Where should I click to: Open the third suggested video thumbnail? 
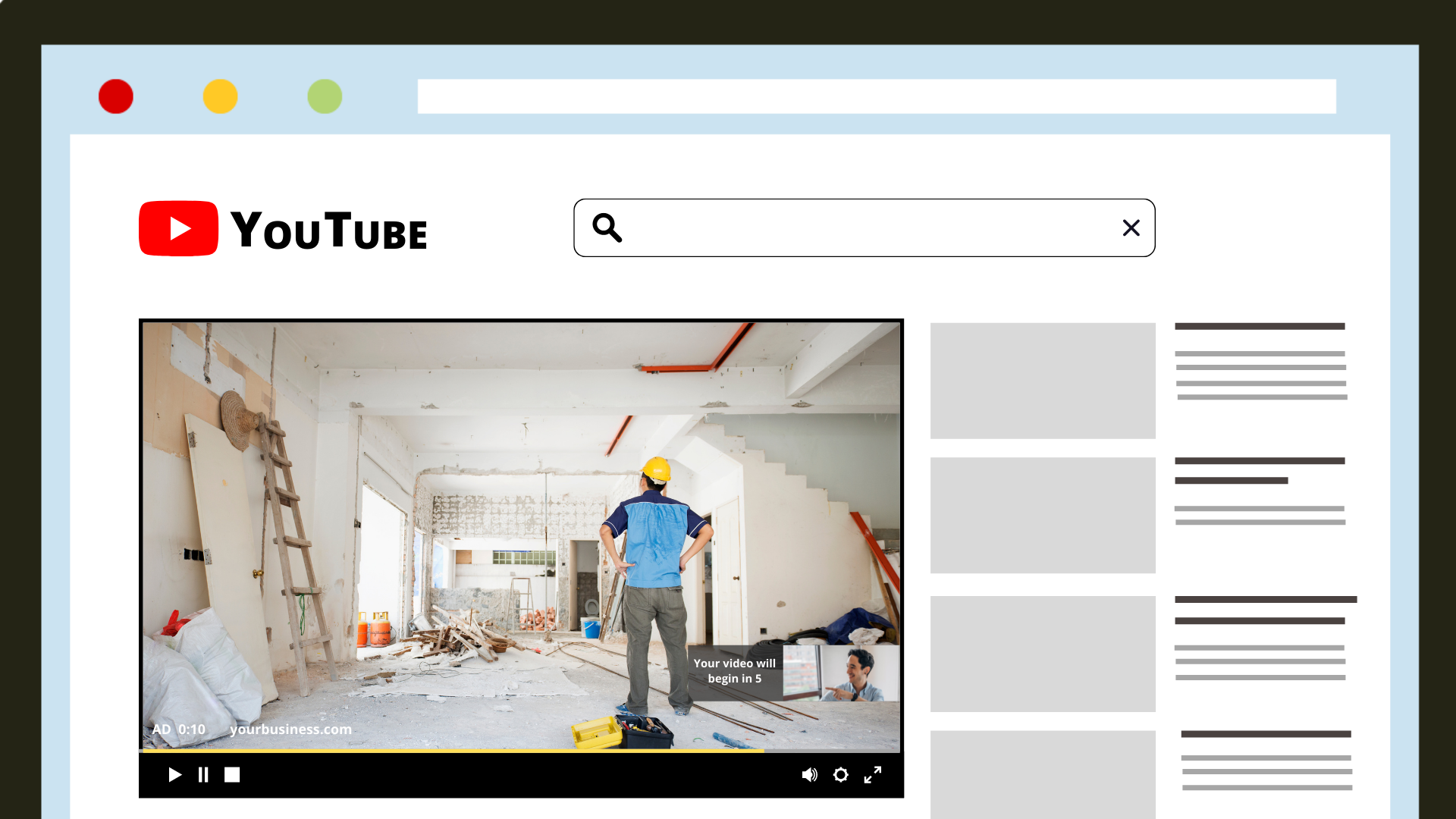pos(1043,654)
